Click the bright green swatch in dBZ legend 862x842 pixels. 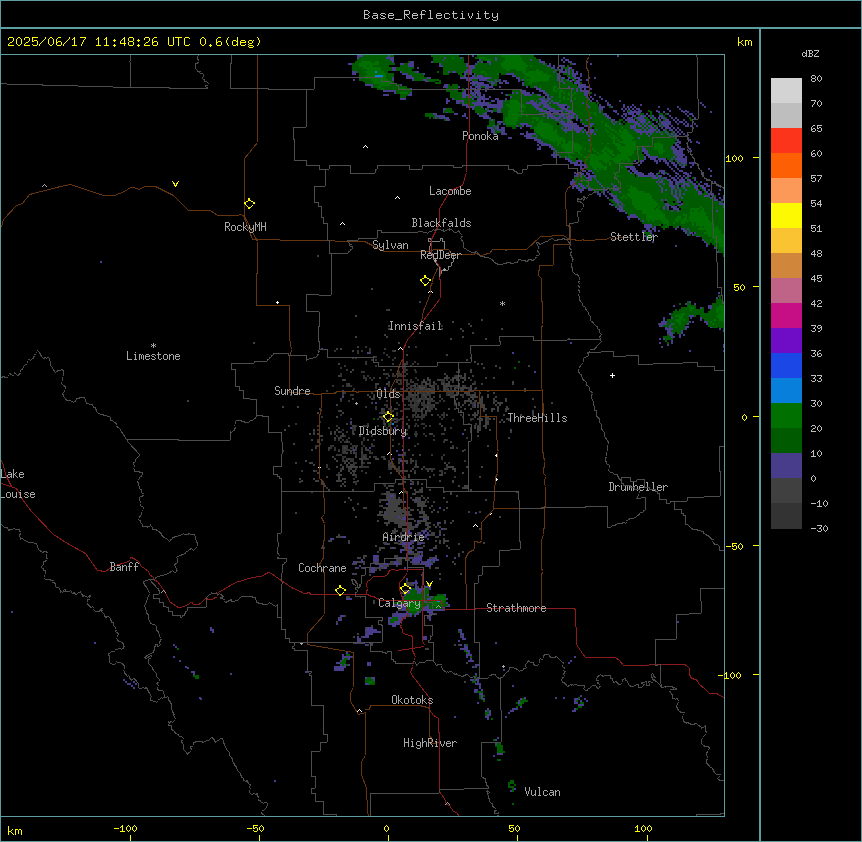pyautogui.click(x=786, y=416)
